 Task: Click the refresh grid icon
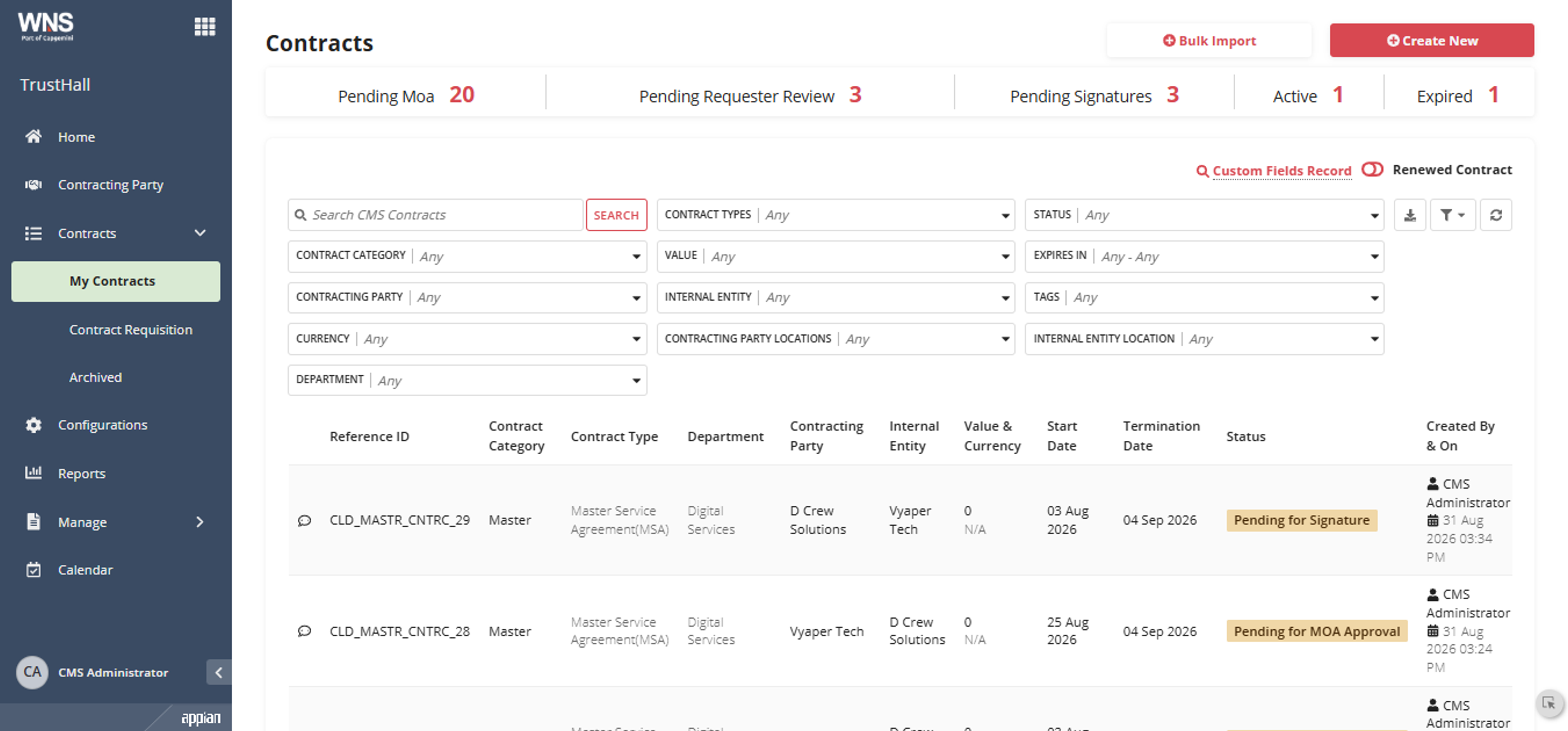(1496, 215)
